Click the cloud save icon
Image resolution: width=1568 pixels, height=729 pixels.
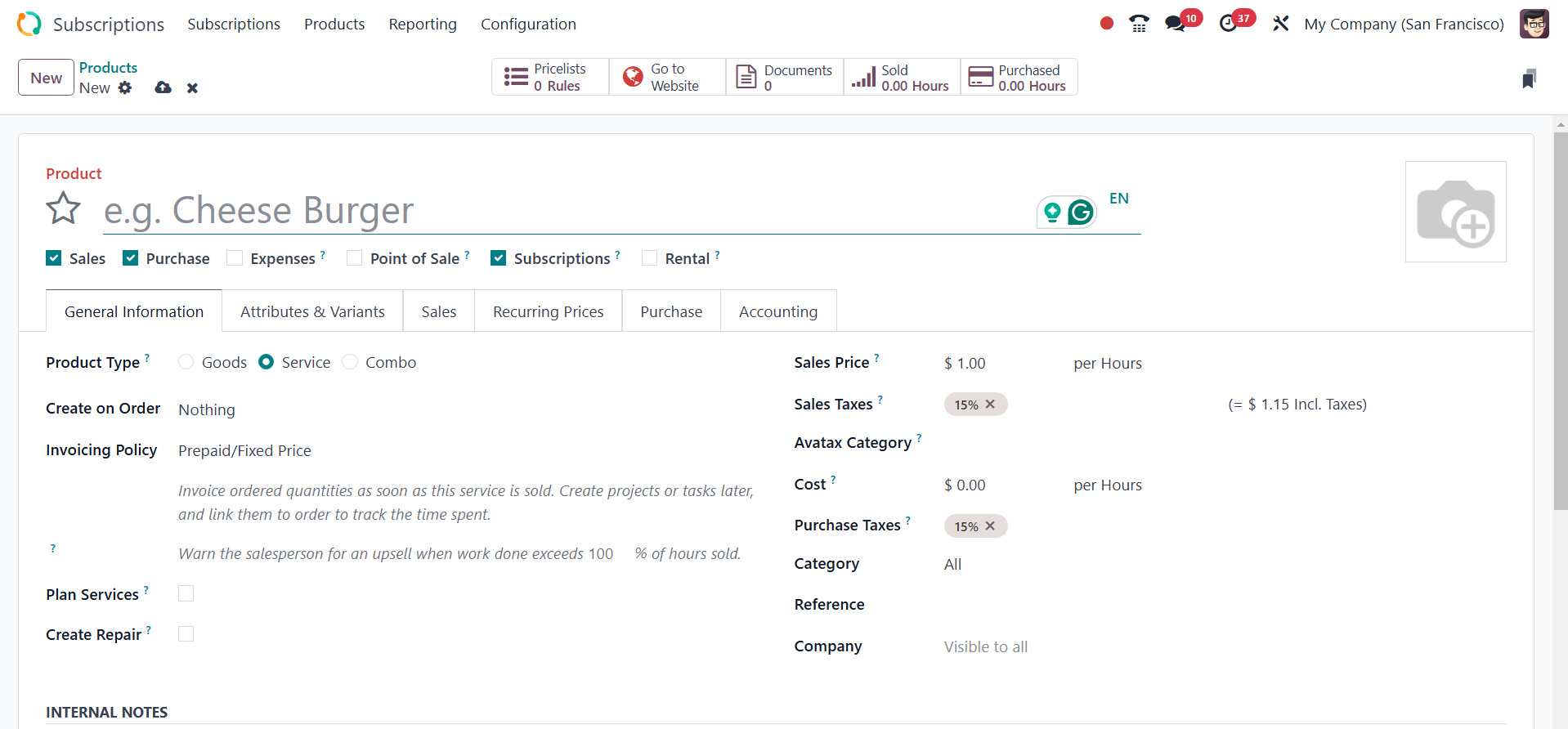click(163, 87)
